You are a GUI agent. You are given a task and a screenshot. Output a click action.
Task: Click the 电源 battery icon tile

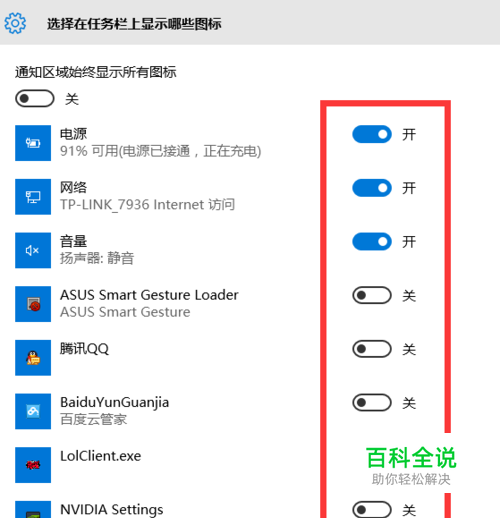pos(33,143)
